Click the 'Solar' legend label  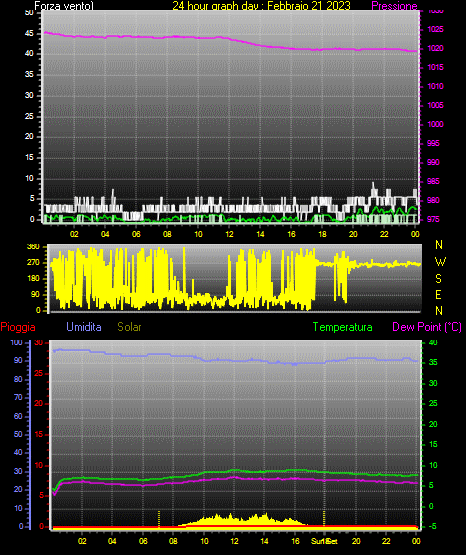click(x=130, y=327)
